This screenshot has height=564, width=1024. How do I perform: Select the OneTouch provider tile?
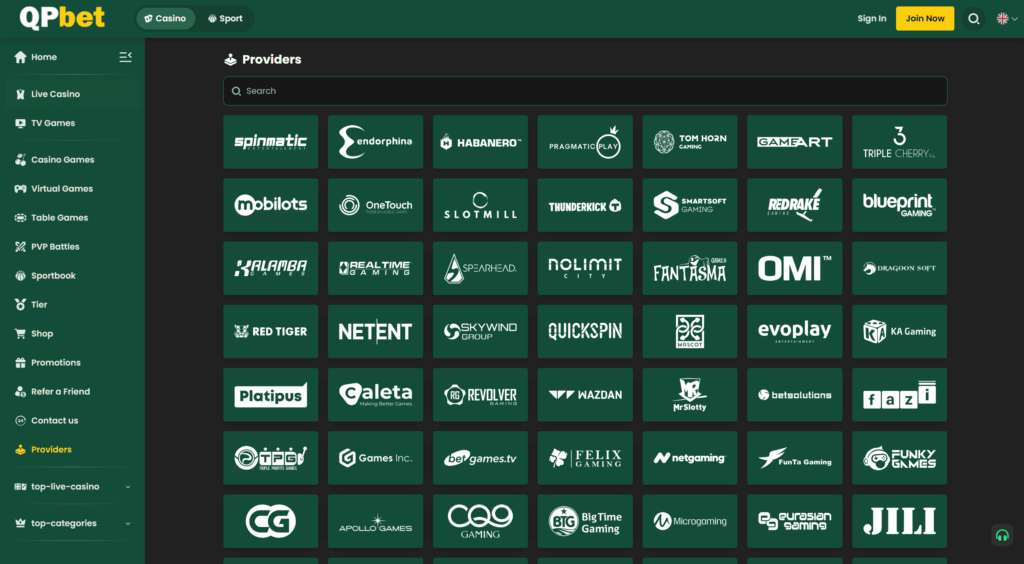tap(376, 205)
